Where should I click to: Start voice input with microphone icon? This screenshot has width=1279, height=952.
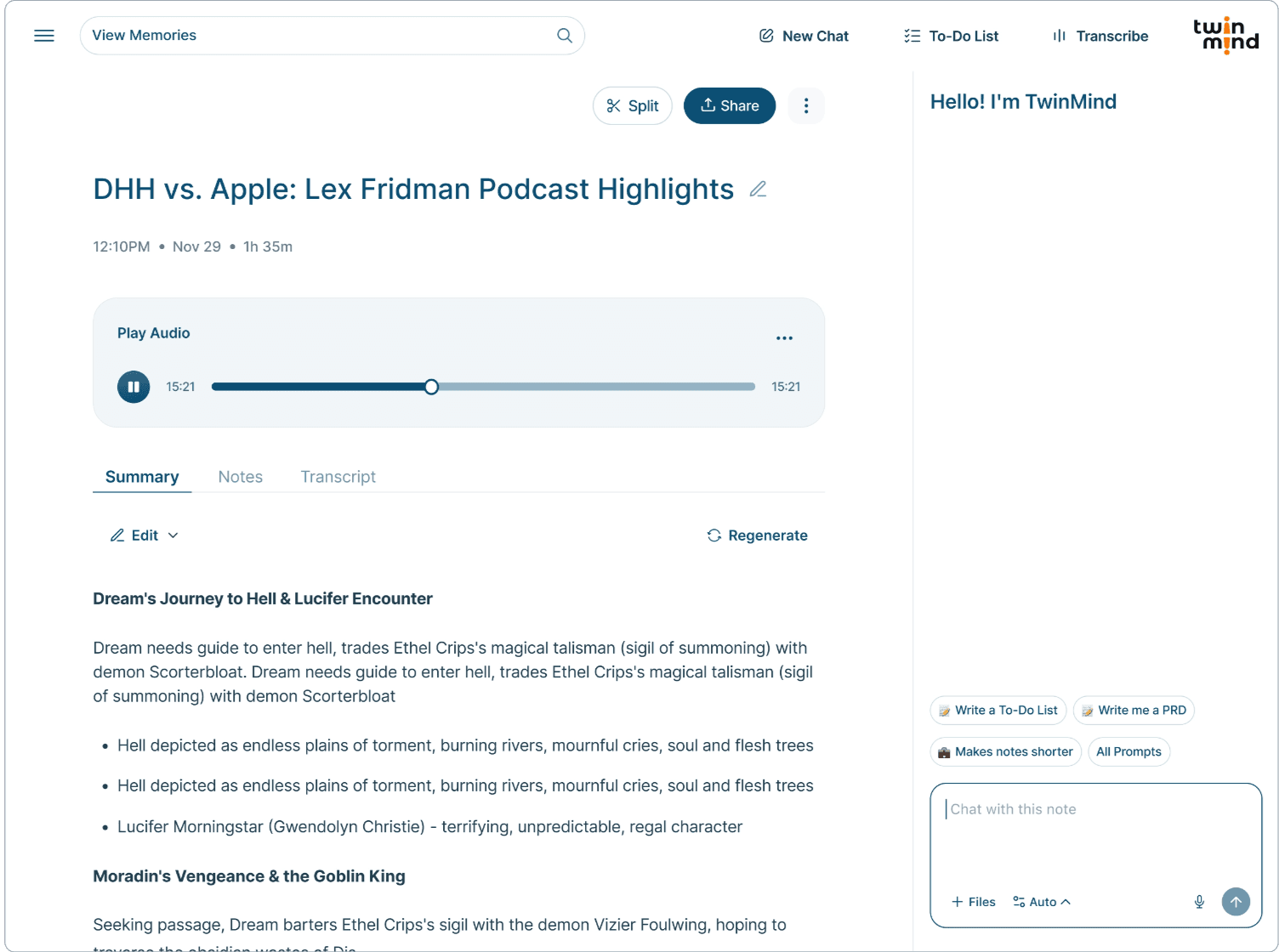[1199, 902]
